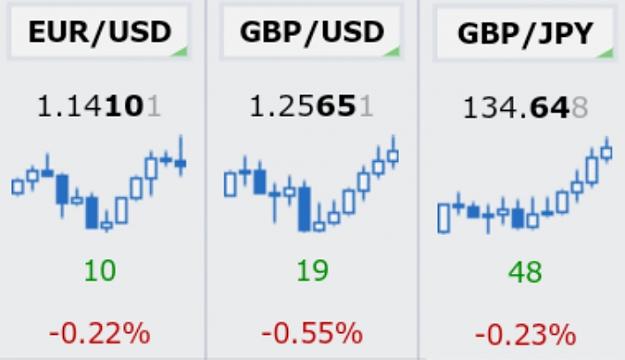Click the GBP/JPY spread value 48

click(525, 272)
